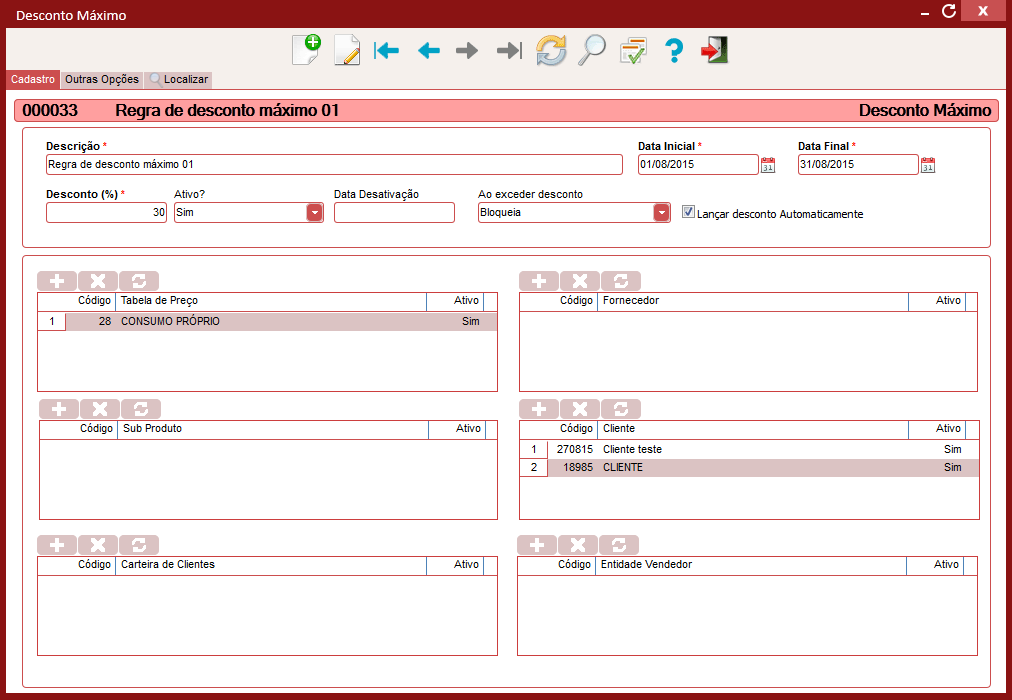Viewport: 1012px width, 700px height.
Task: Click the Entidade Vendedor column header
Action: coord(751,565)
